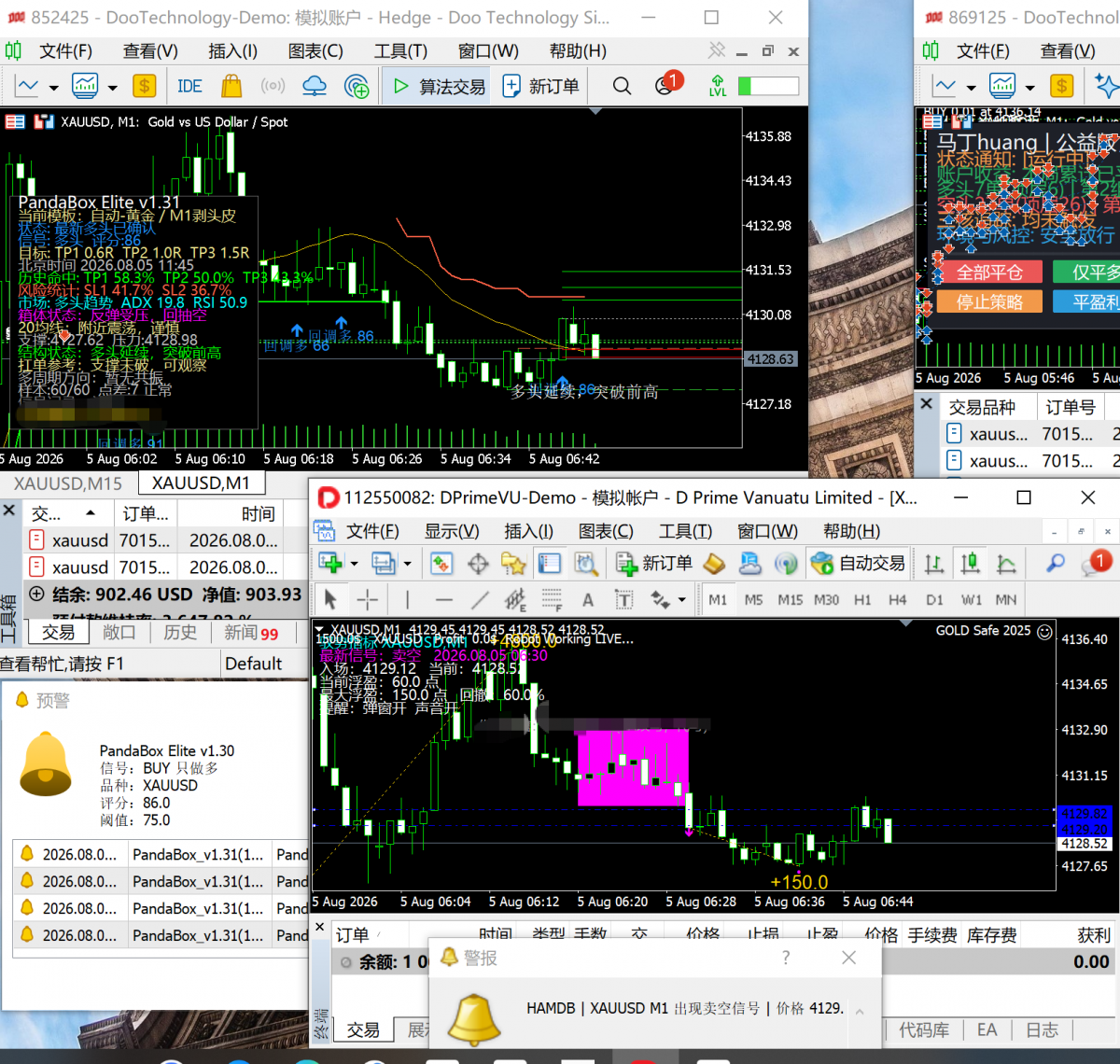Open the Navigator folder-star icon in DPrimeVU
1120x1064 pixels.
click(513, 563)
